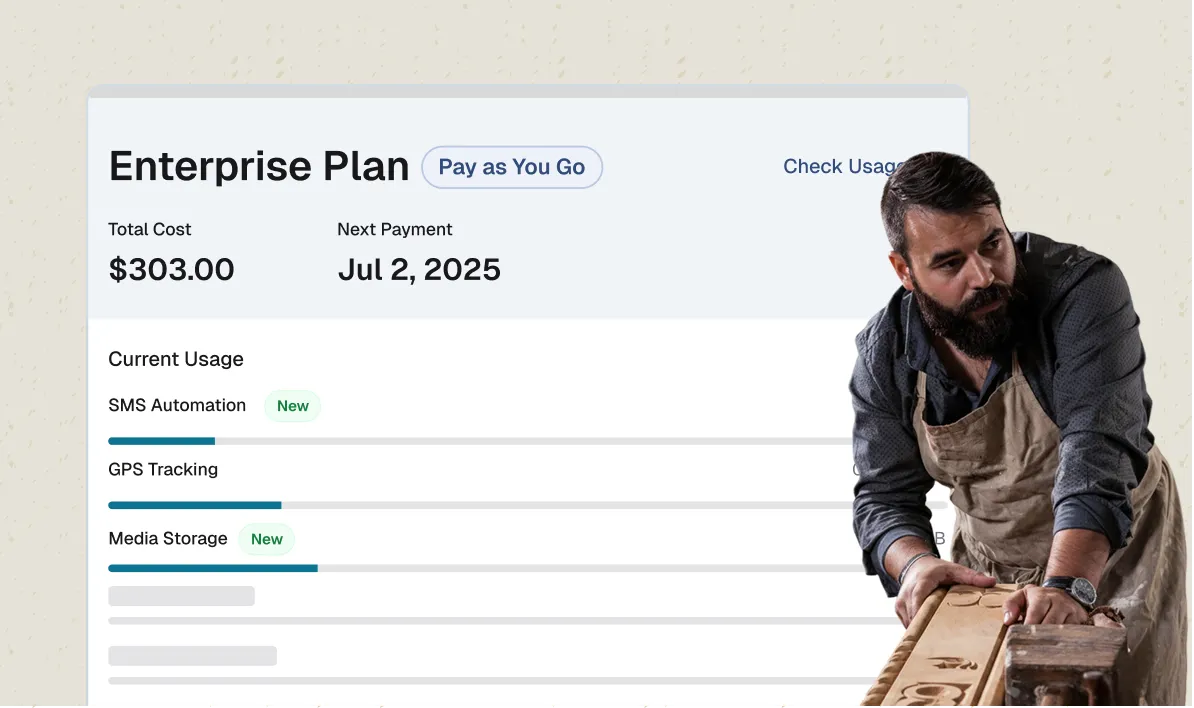Click the second gray placeholder label at the bottom
Image resolution: width=1194 pixels, height=708 pixels.
tap(192, 656)
